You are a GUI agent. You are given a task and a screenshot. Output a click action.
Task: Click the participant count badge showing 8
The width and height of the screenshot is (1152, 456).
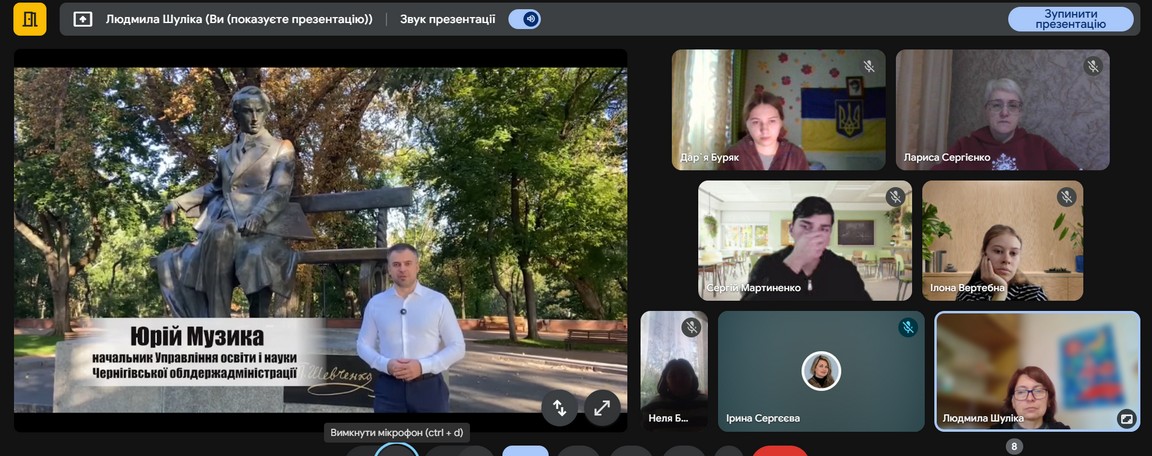[1015, 446]
